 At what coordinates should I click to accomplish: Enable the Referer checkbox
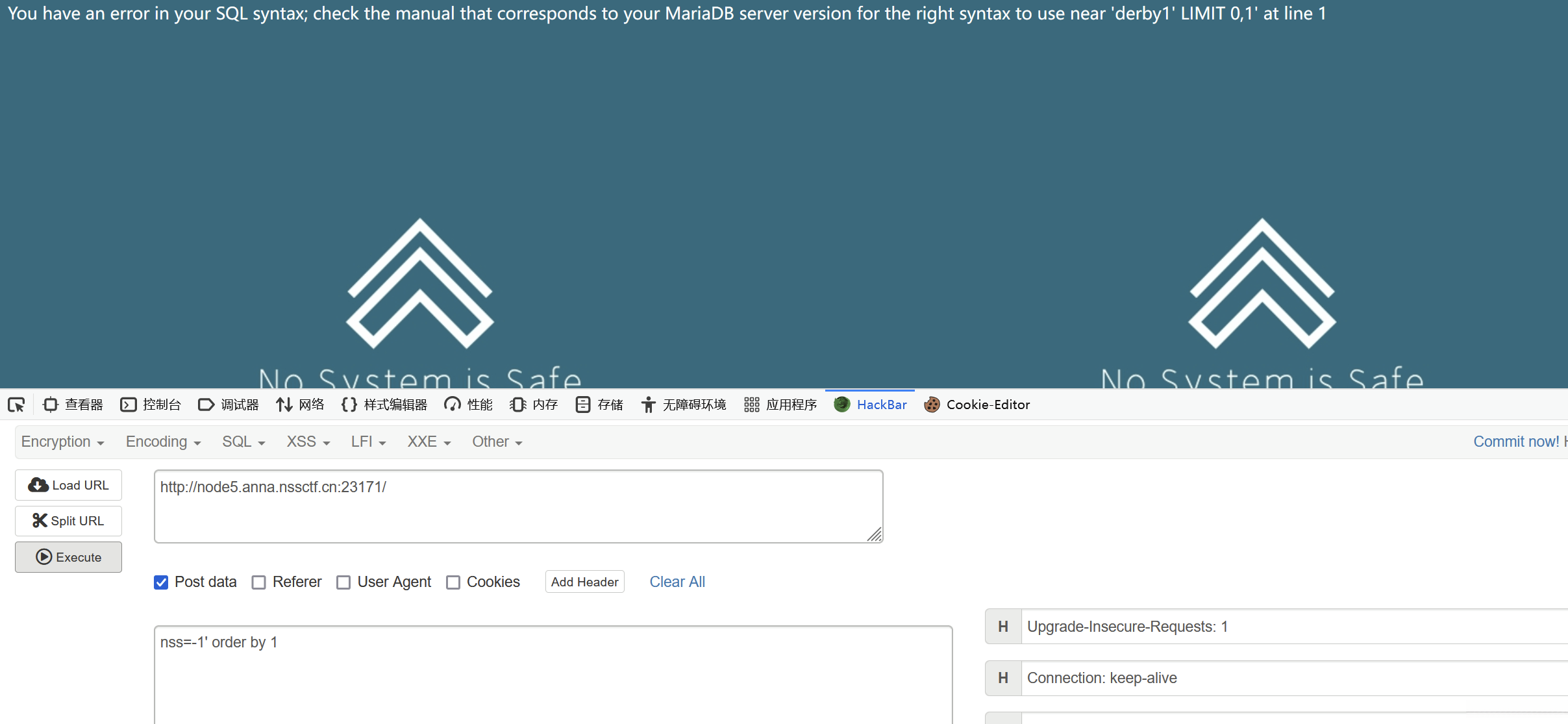coord(259,582)
